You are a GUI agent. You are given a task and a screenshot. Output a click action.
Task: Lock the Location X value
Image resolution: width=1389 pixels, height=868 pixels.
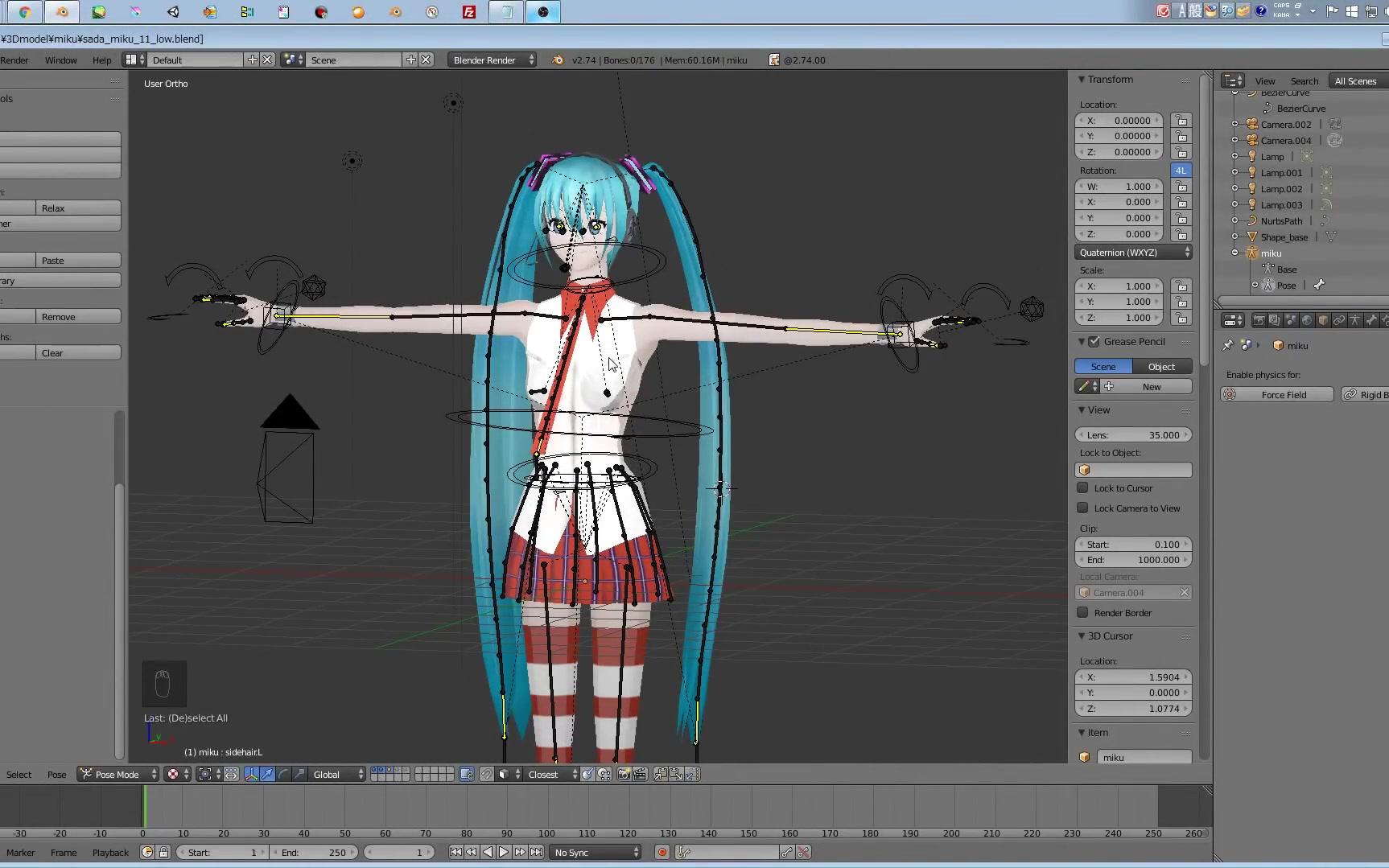point(1181,120)
